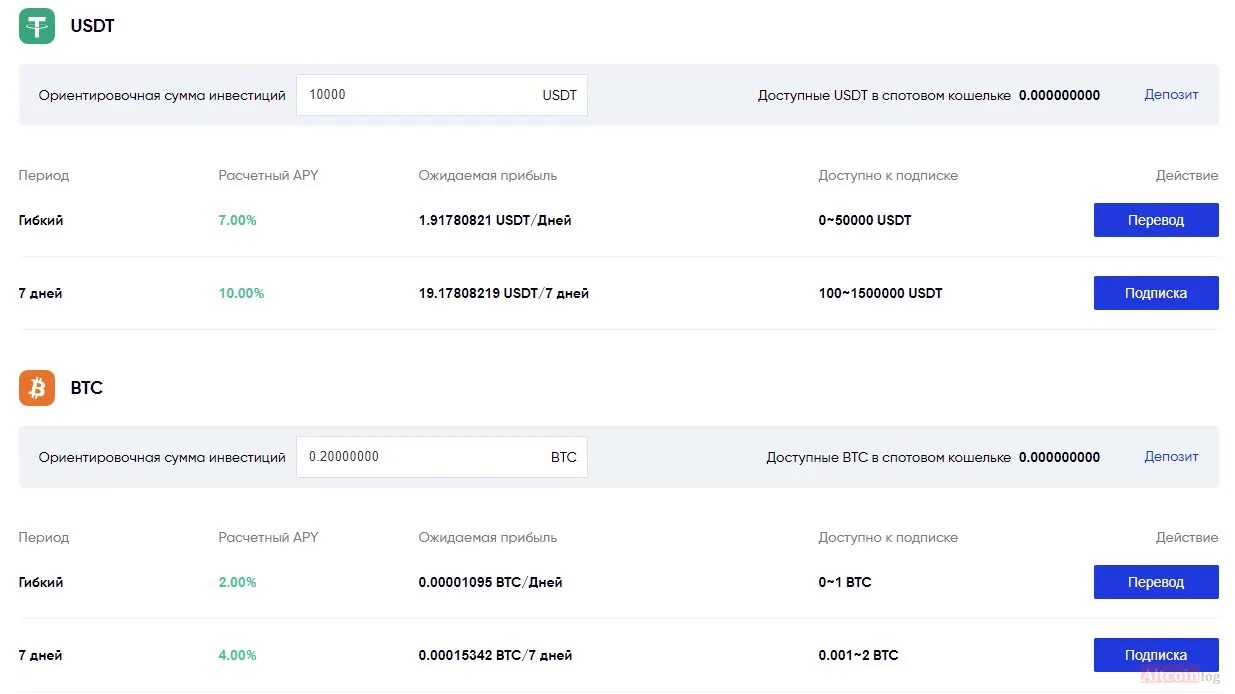
Task: Click the BTC investment amount input field
Action: tap(442, 457)
